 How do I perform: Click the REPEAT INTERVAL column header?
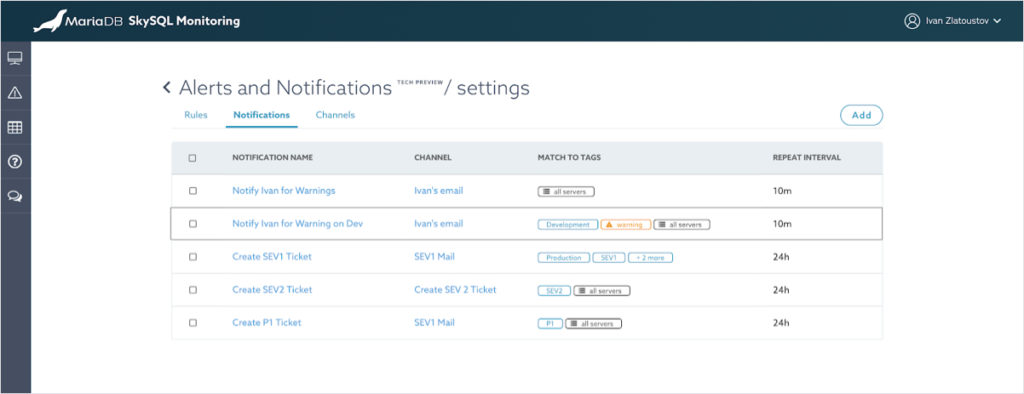coord(807,157)
